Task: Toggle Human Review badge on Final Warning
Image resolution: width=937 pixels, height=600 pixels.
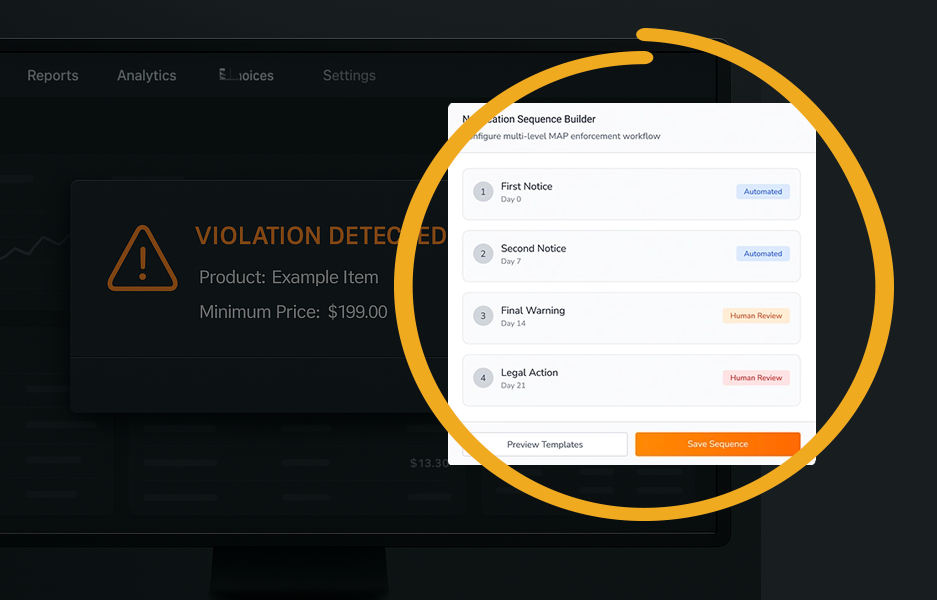Action: [756, 315]
